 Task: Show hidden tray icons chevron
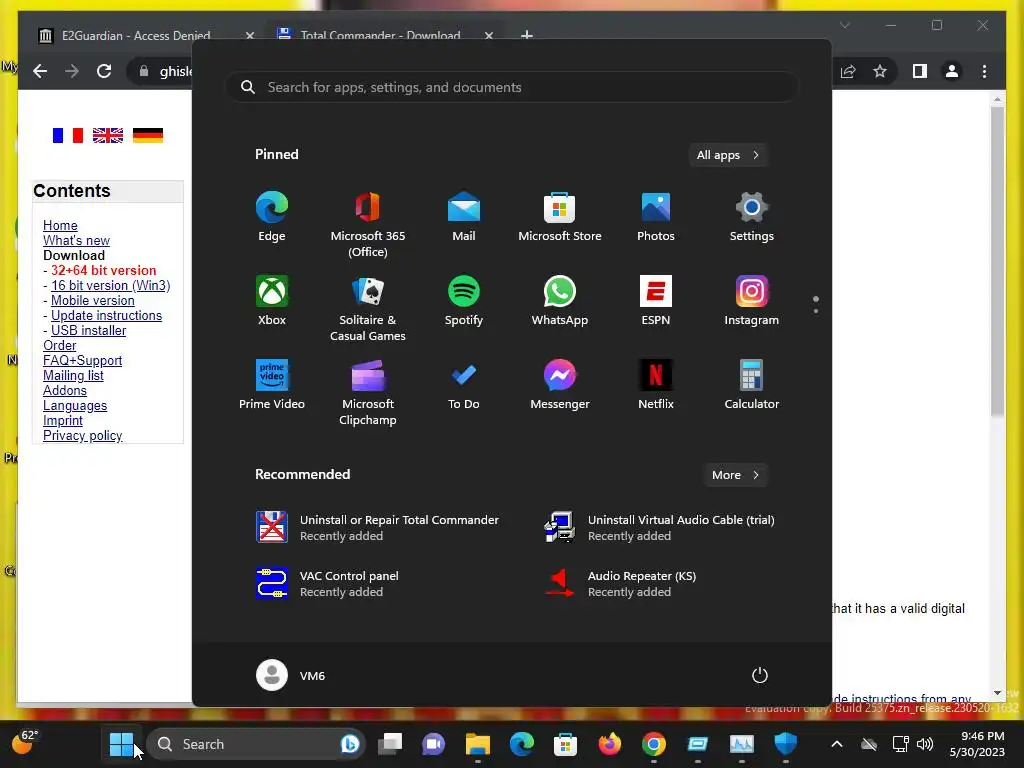(837, 744)
